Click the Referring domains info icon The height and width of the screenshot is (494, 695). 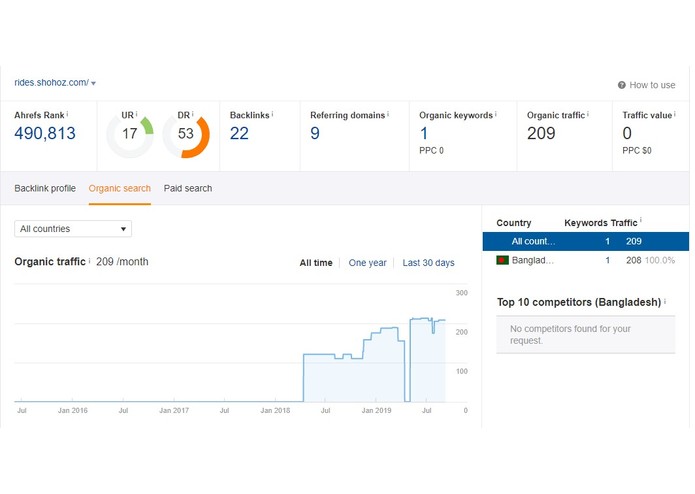tap(388, 114)
